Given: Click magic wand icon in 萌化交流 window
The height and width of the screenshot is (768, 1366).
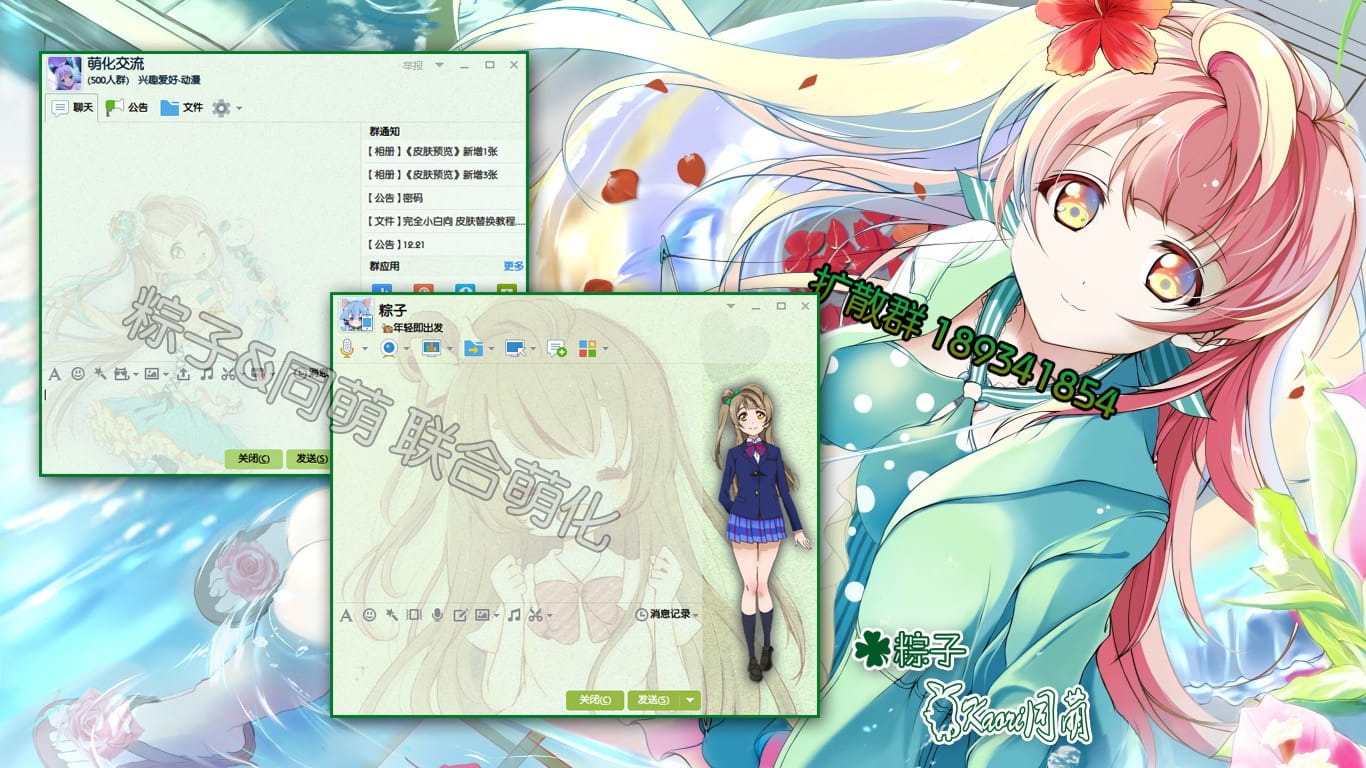Looking at the screenshot, I should 100,374.
